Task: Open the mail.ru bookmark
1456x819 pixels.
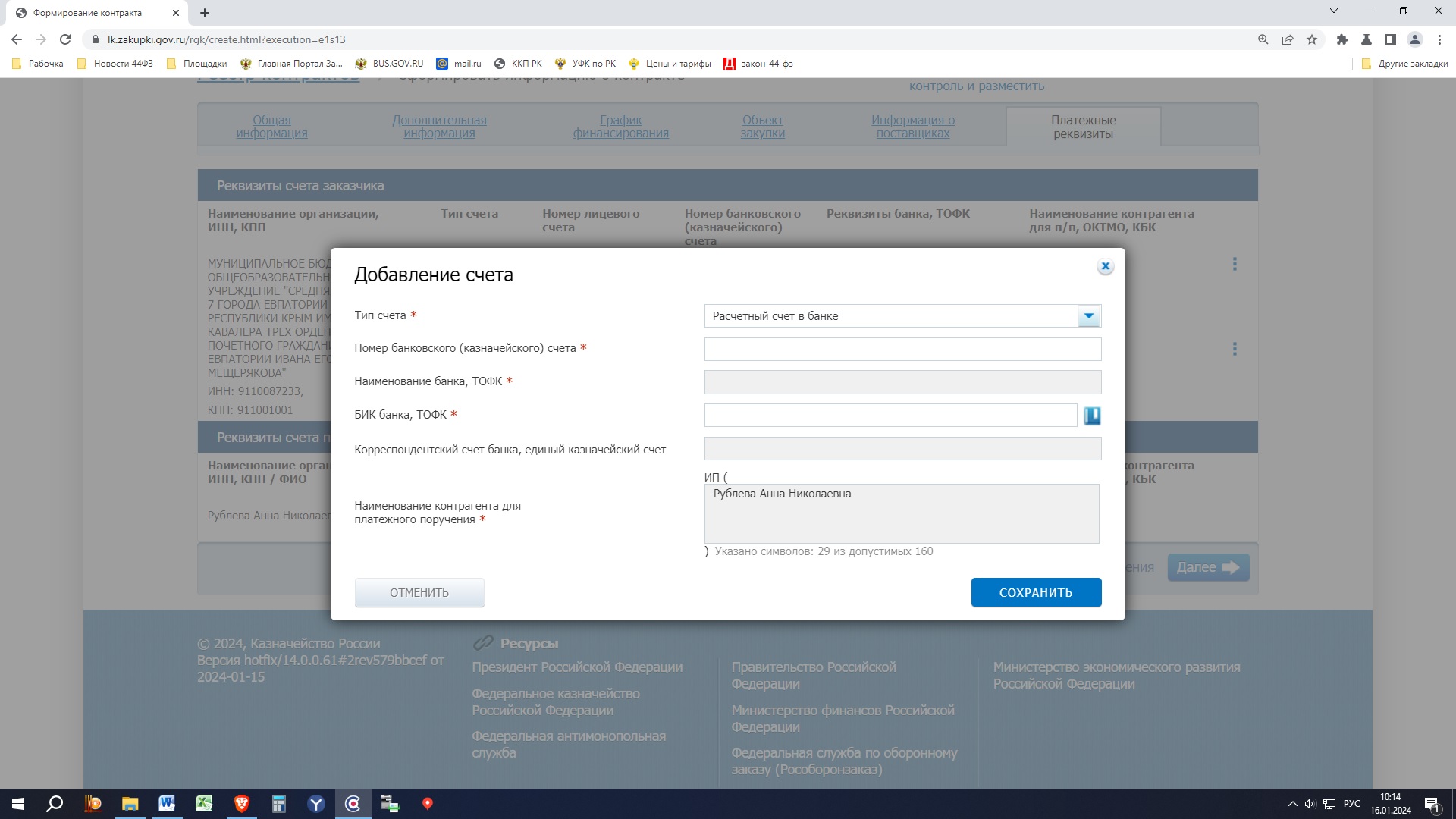Action: coord(459,64)
